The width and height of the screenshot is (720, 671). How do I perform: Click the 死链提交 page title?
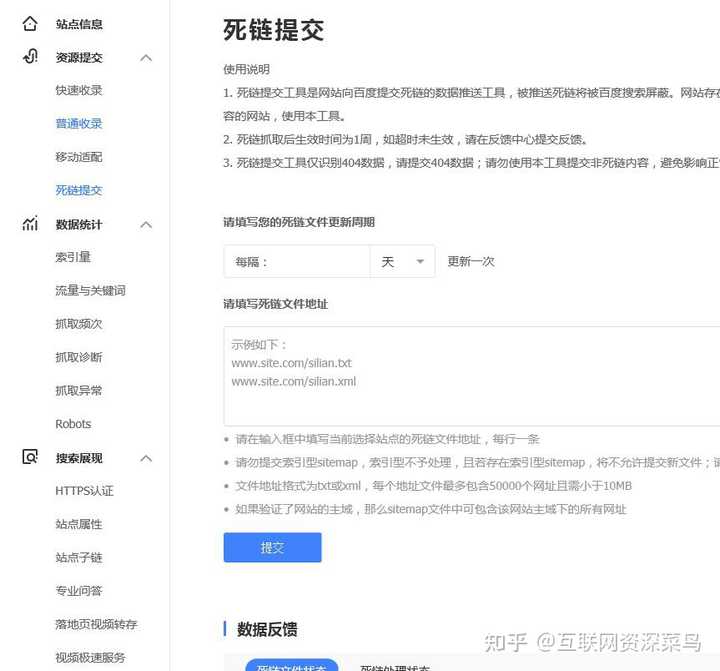274,30
